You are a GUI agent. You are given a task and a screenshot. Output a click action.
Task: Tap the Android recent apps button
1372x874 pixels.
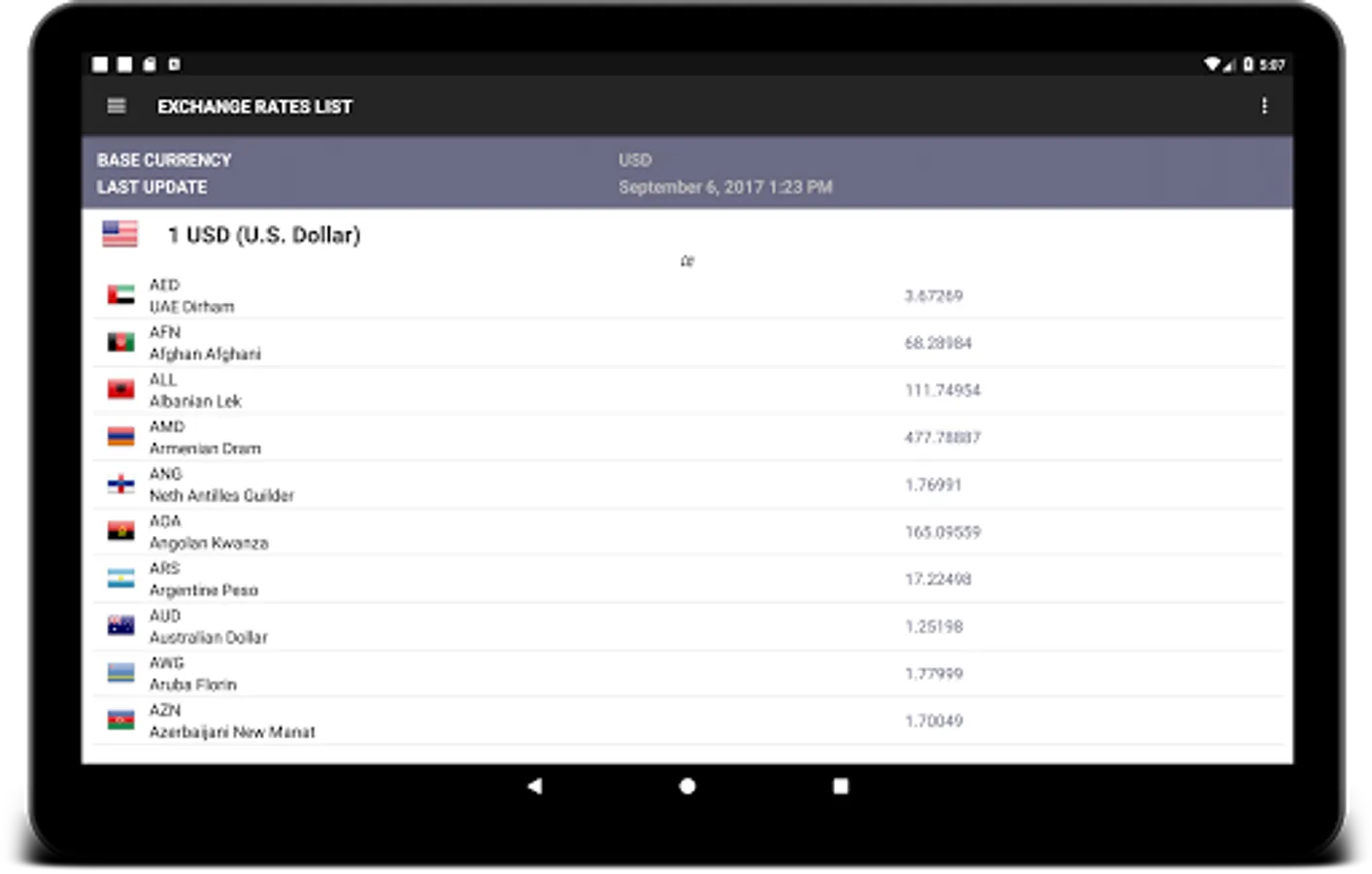click(841, 786)
